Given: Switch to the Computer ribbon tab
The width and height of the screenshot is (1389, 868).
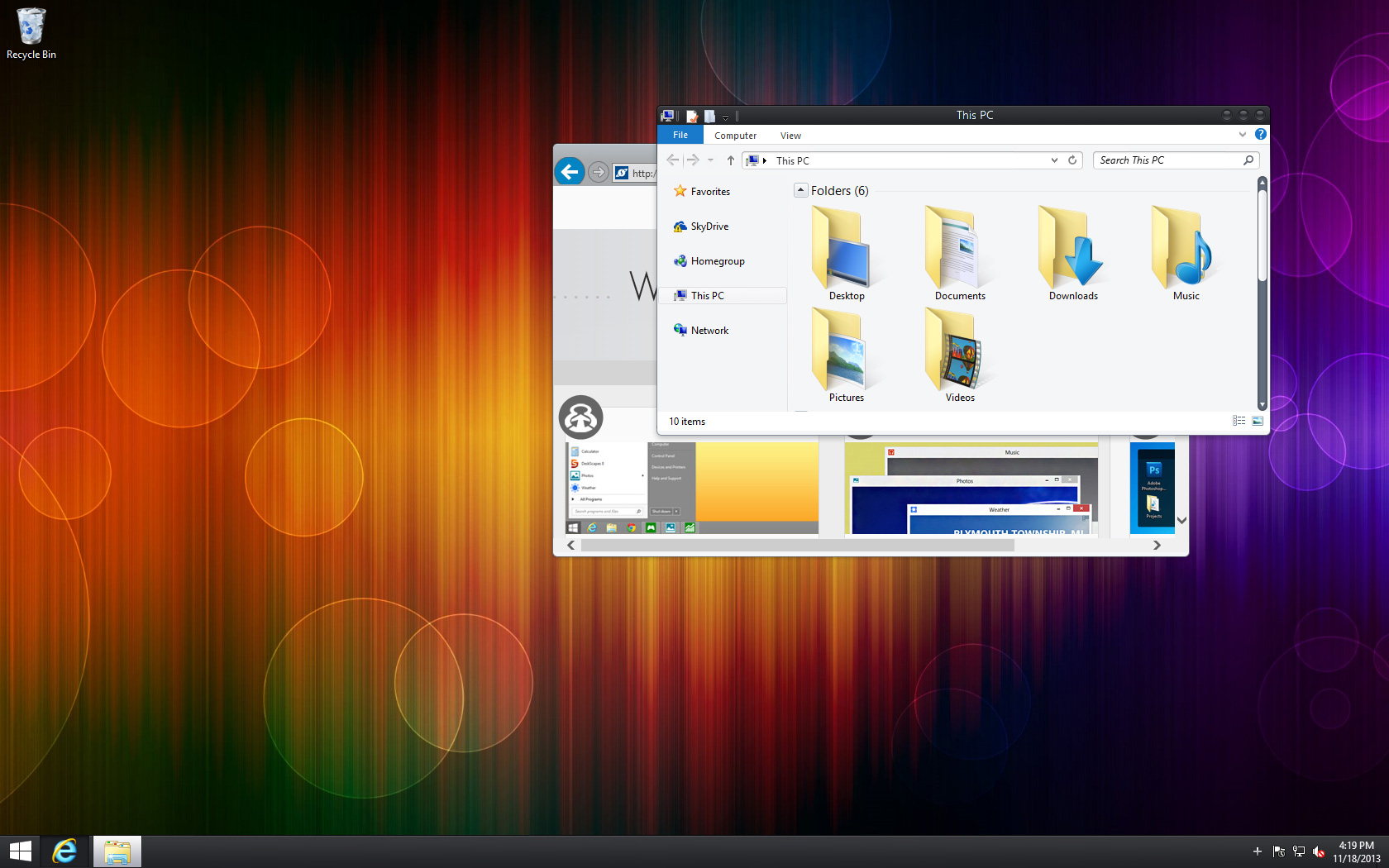Looking at the screenshot, I should tap(735, 136).
